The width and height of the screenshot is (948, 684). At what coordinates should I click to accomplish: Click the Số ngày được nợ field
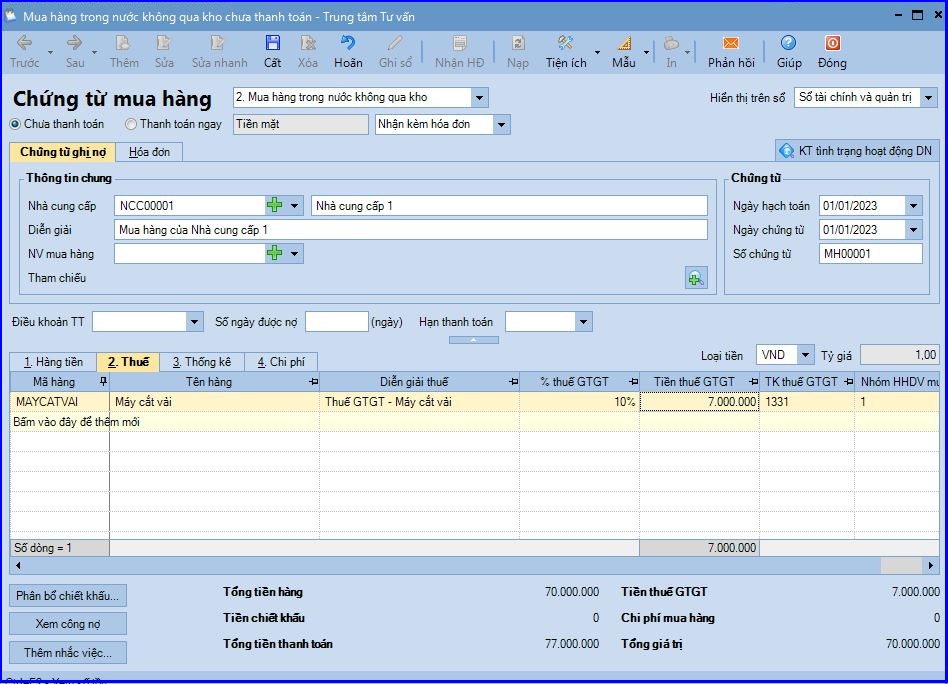coord(337,322)
